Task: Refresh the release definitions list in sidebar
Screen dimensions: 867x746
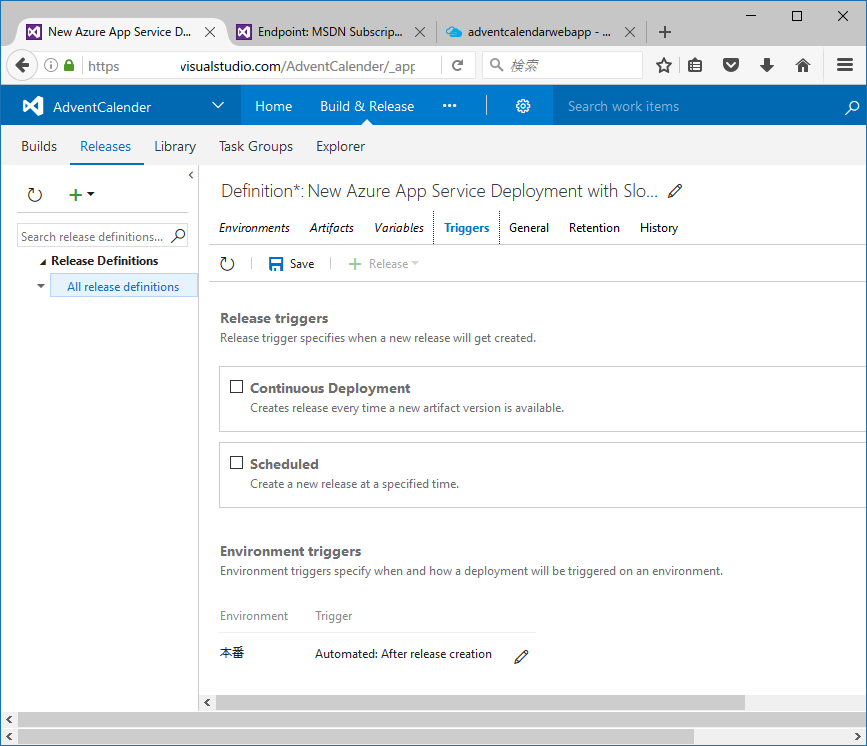Action: [35, 195]
